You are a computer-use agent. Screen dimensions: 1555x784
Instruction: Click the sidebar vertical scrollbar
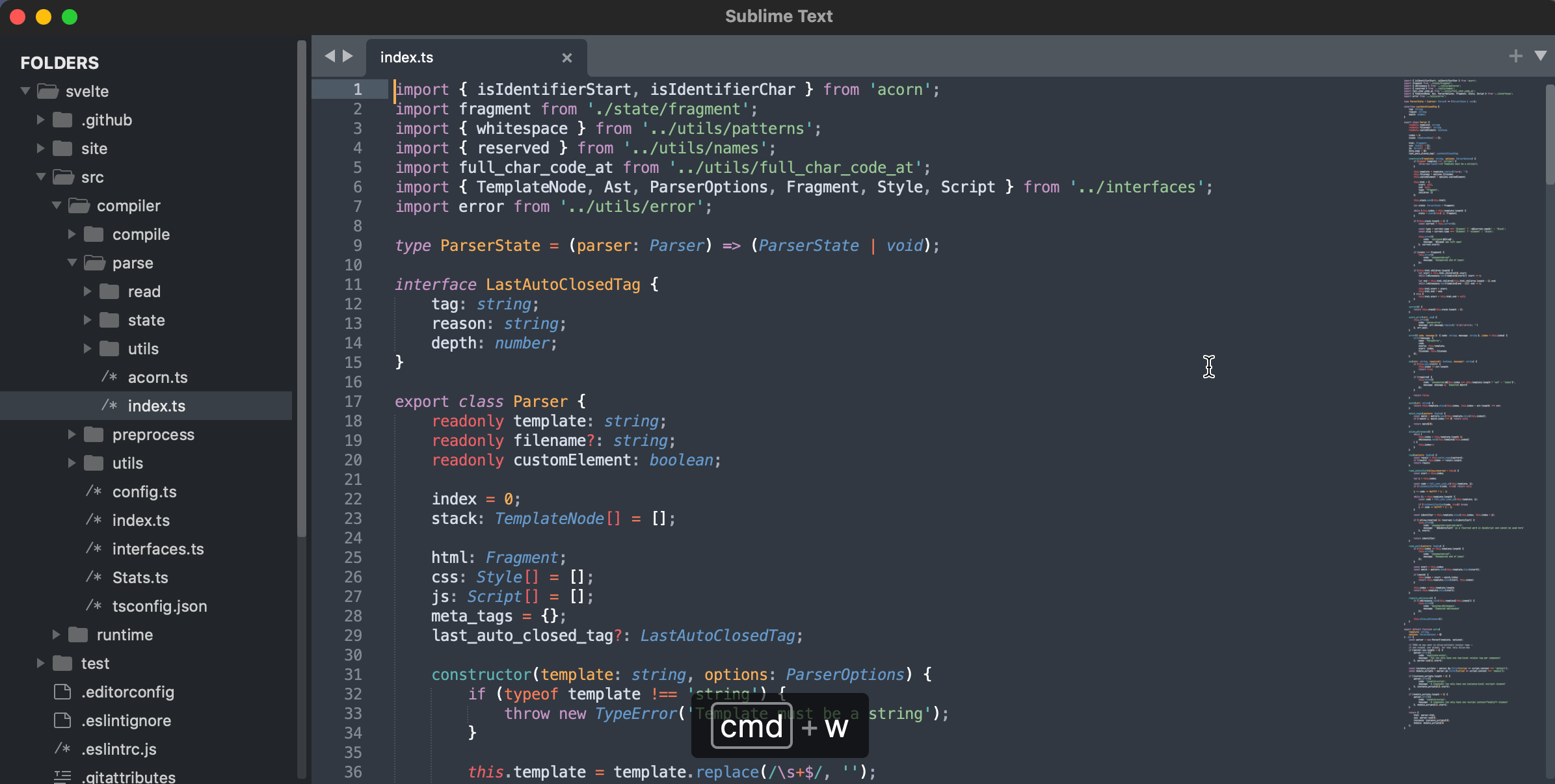[x=301, y=289]
